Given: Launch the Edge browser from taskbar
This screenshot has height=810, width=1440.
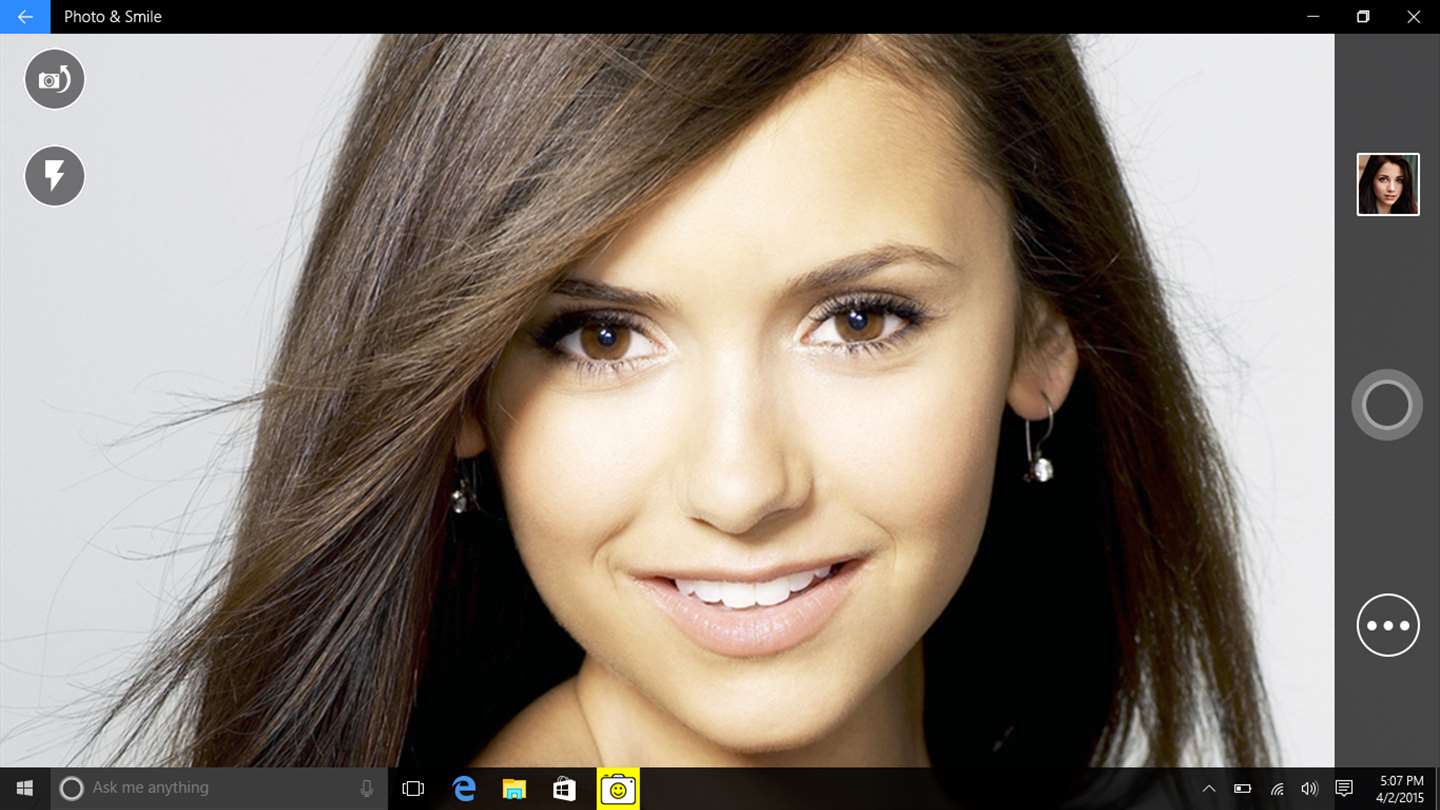Looking at the screenshot, I should [464, 789].
